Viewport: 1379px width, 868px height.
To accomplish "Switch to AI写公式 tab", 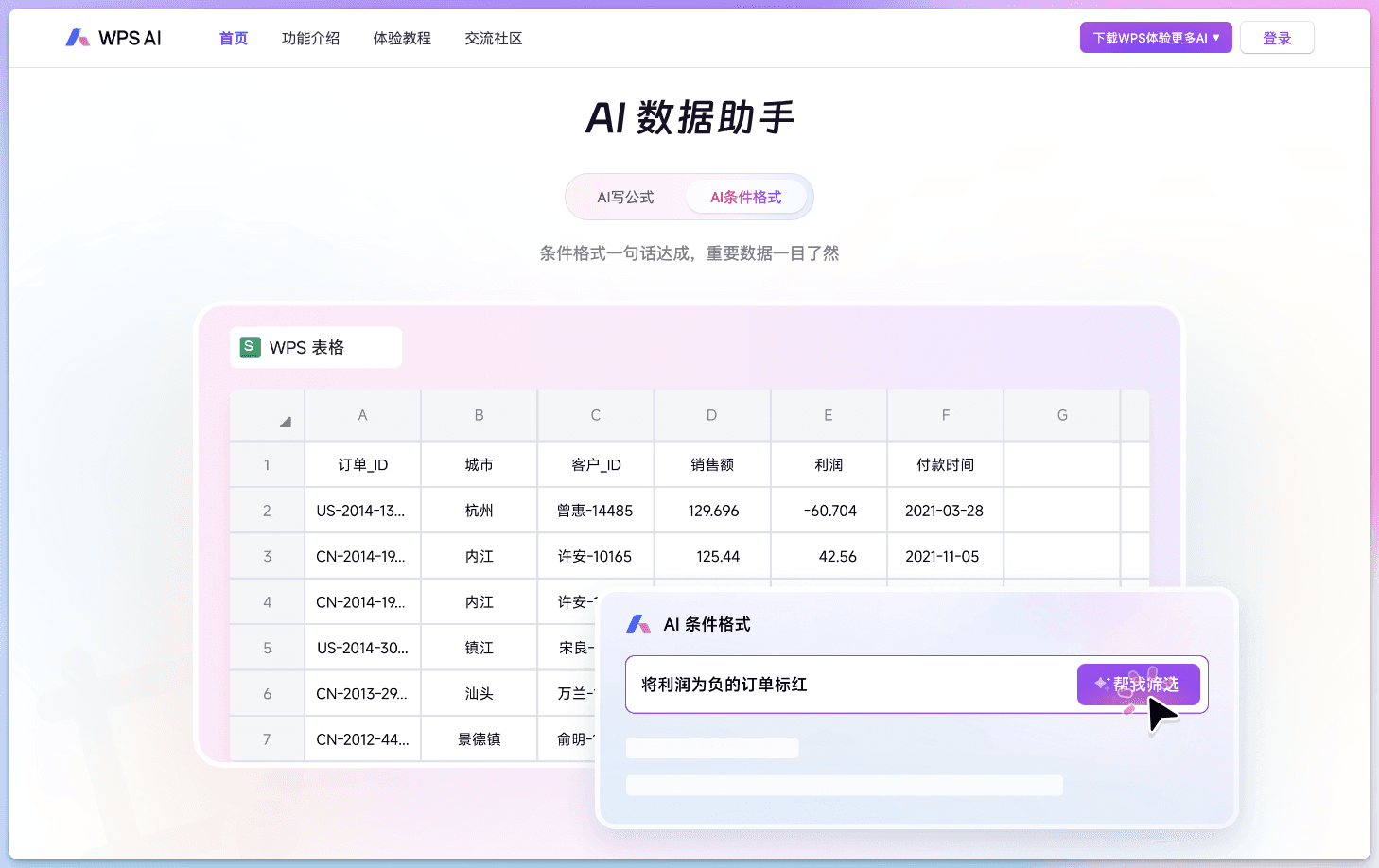I will tap(625, 197).
